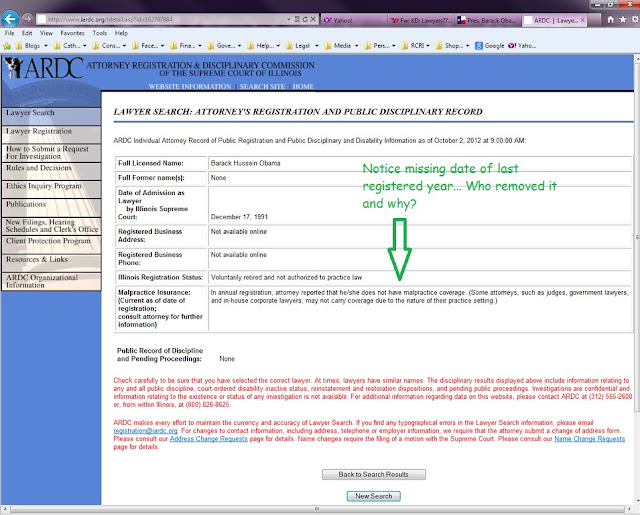Click the Google bookmark icon

tap(479, 46)
